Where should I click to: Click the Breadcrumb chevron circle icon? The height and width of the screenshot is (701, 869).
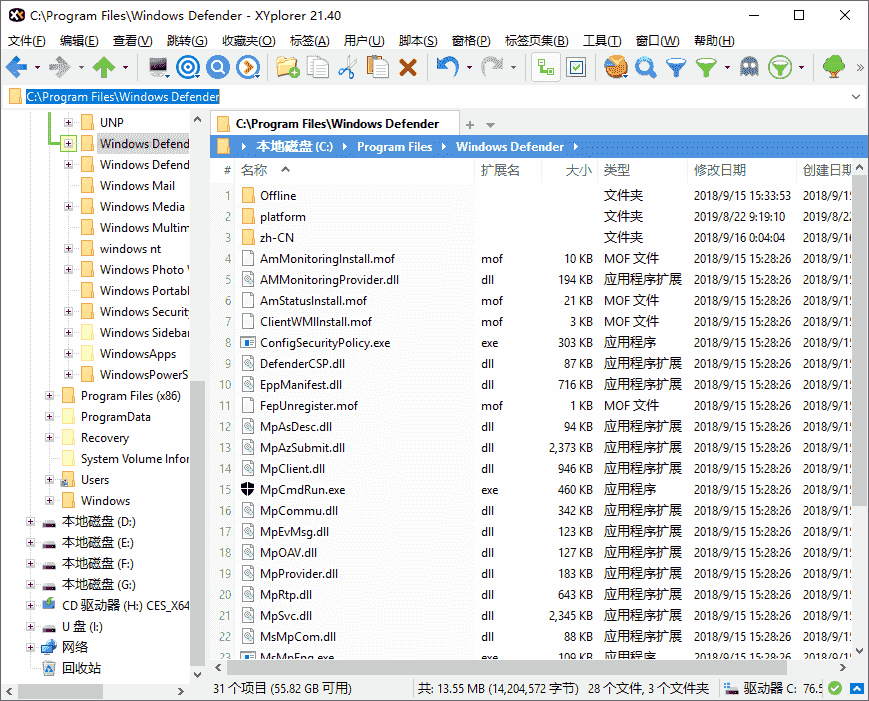pyautogui.click(x=248, y=68)
